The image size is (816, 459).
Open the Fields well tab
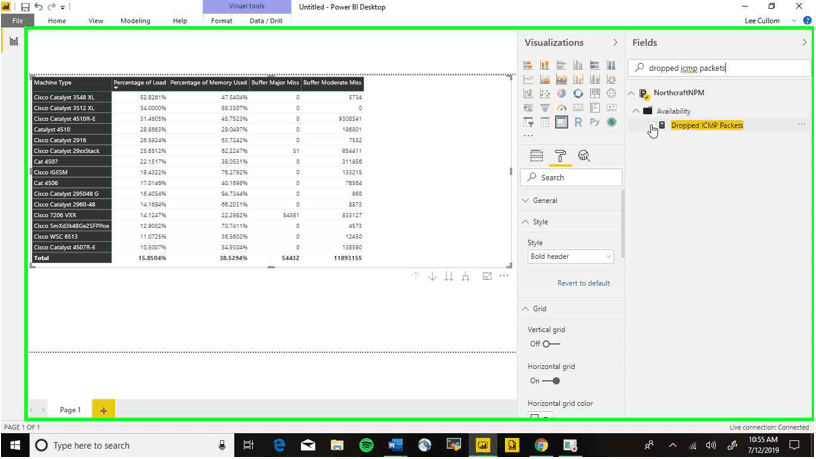pos(536,156)
